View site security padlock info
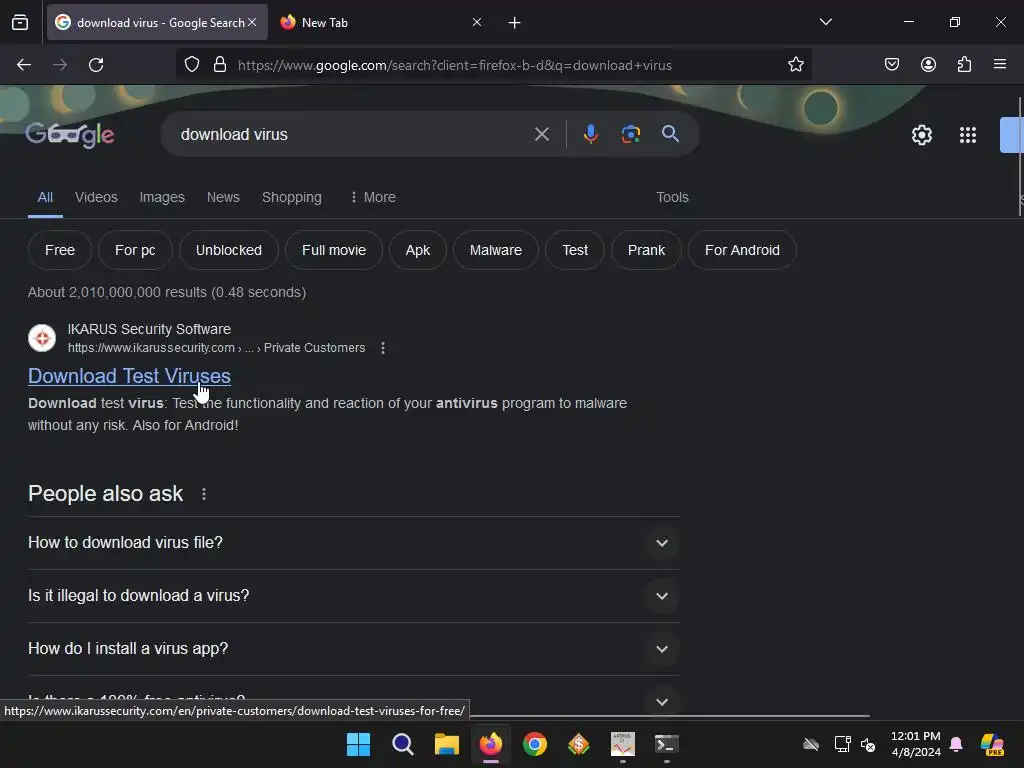1024x768 pixels. pyautogui.click(x=220, y=65)
